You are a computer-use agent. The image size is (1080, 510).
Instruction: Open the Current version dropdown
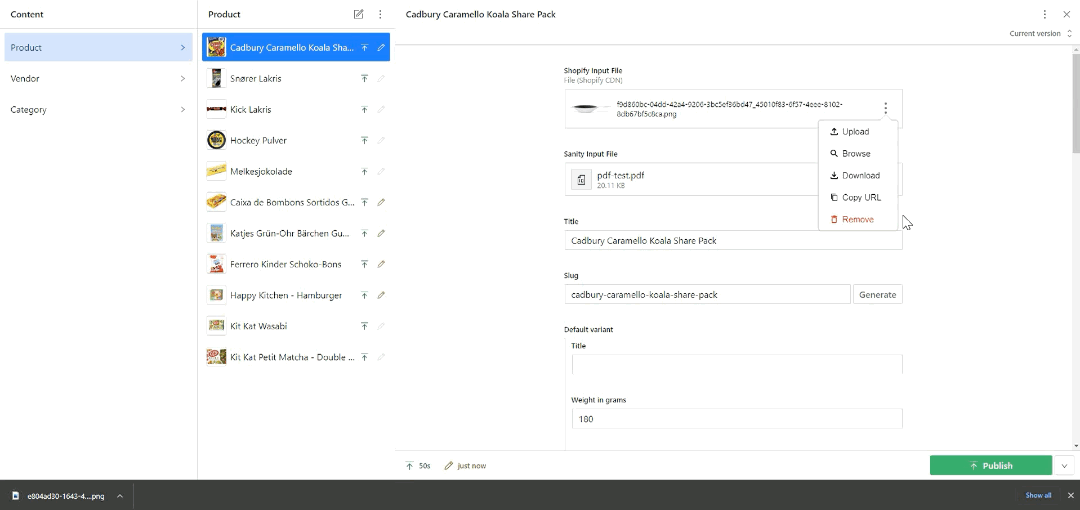pos(1041,33)
